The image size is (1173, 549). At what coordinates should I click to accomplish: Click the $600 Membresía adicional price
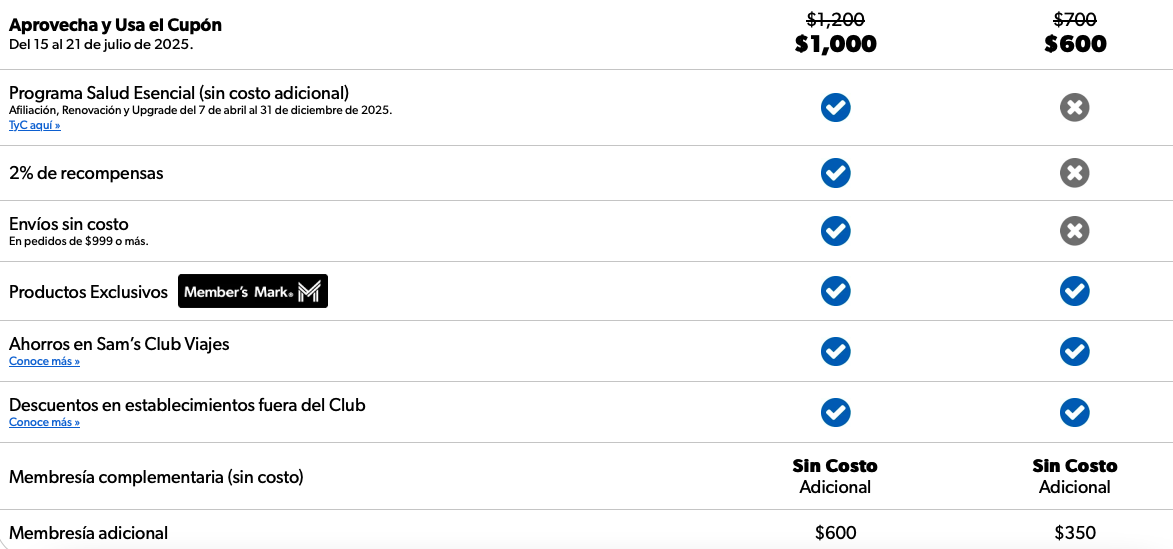pyautogui.click(x=835, y=533)
